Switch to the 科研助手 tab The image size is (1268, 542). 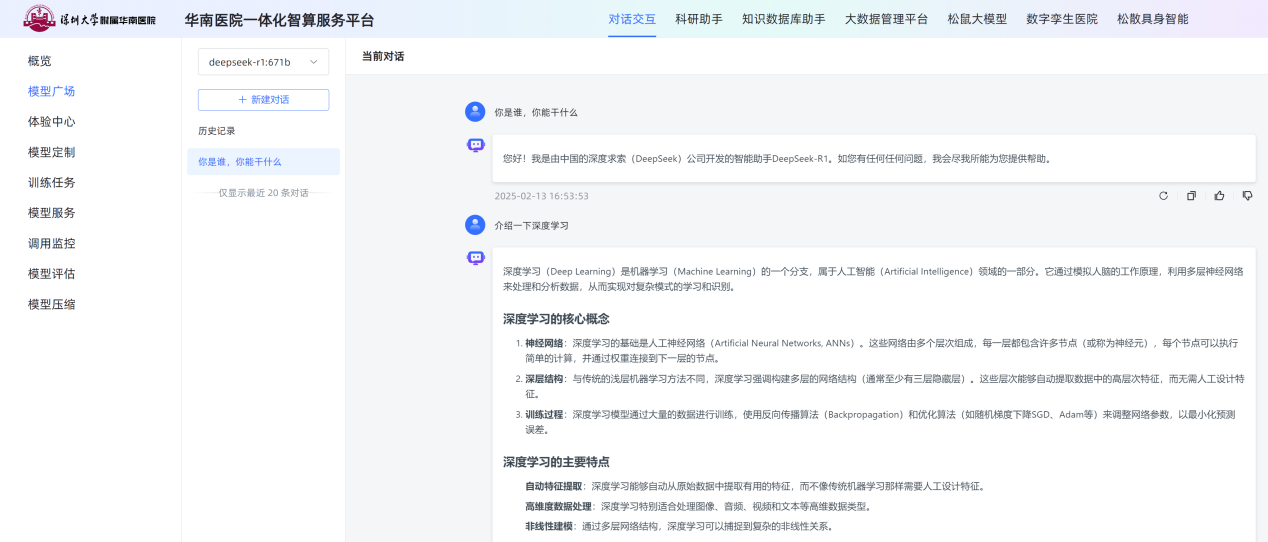point(698,19)
